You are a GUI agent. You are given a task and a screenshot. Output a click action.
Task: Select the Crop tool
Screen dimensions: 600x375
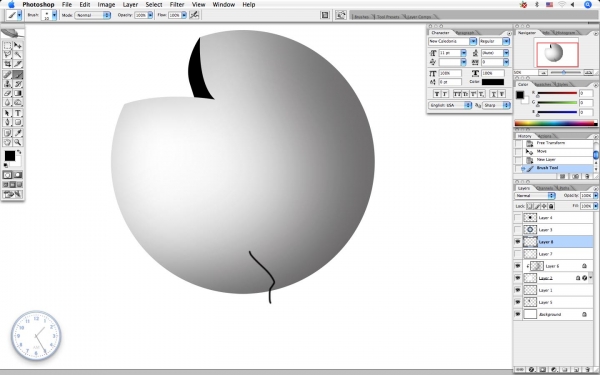click(7, 64)
